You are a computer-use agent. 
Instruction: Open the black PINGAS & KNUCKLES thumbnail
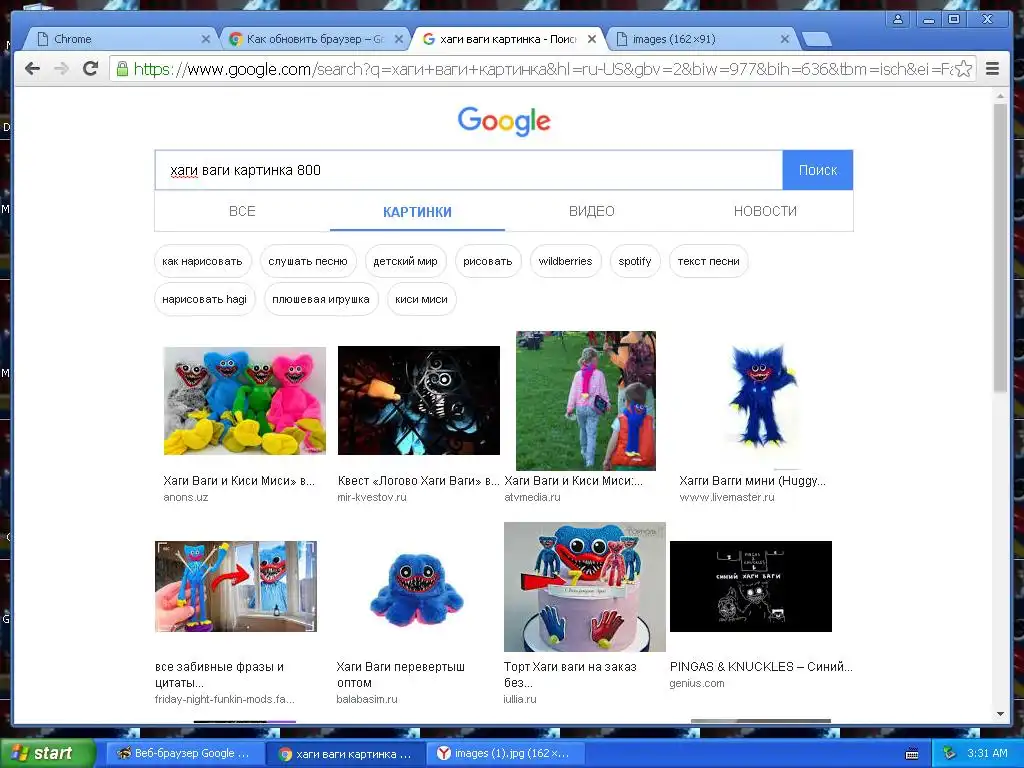pos(751,586)
